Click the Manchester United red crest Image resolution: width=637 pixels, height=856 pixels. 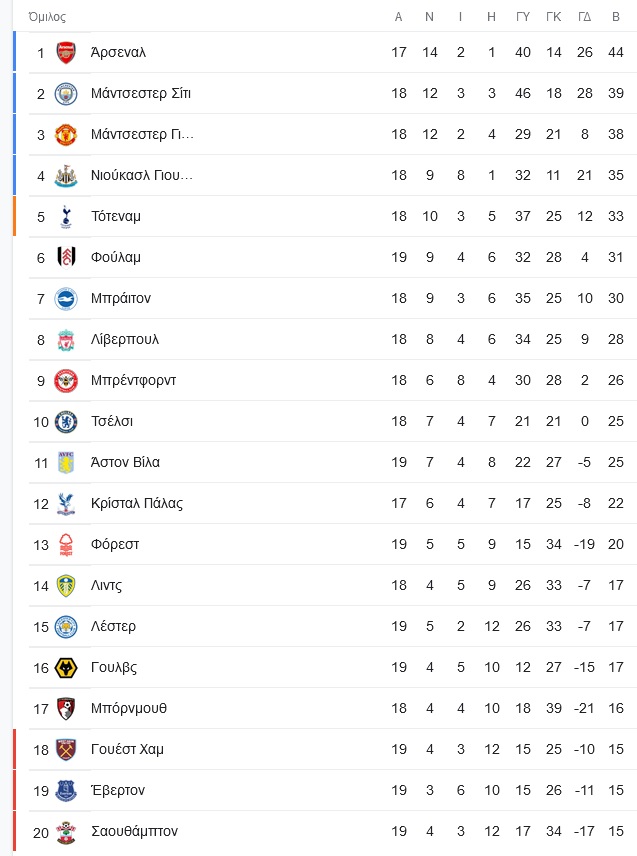[66, 134]
